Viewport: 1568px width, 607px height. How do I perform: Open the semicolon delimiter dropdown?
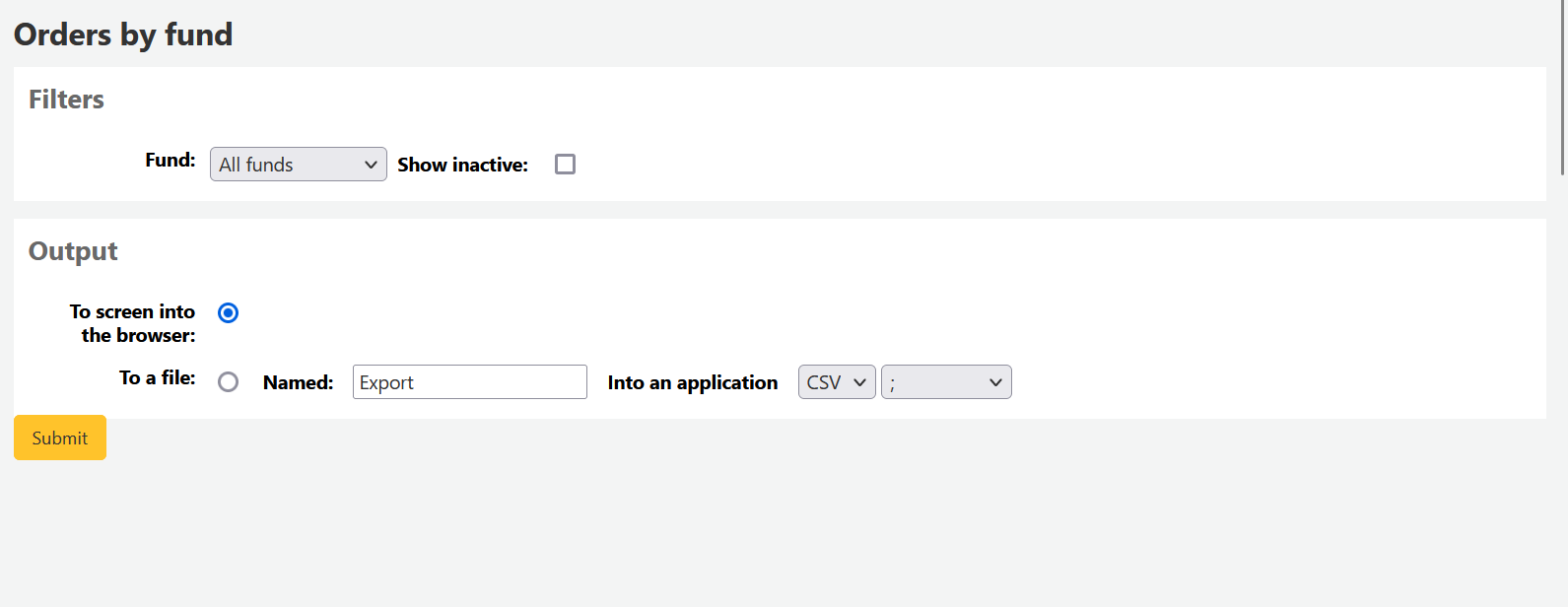click(945, 382)
